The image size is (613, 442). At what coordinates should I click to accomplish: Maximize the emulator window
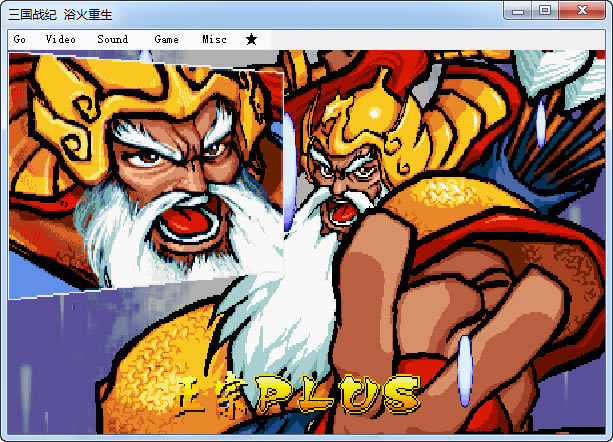(x=544, y=10)
